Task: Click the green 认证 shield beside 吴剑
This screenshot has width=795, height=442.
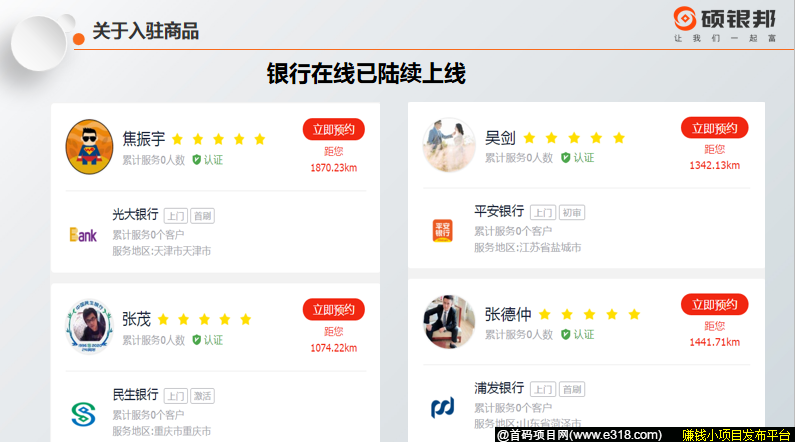Action: click(565, 158)
